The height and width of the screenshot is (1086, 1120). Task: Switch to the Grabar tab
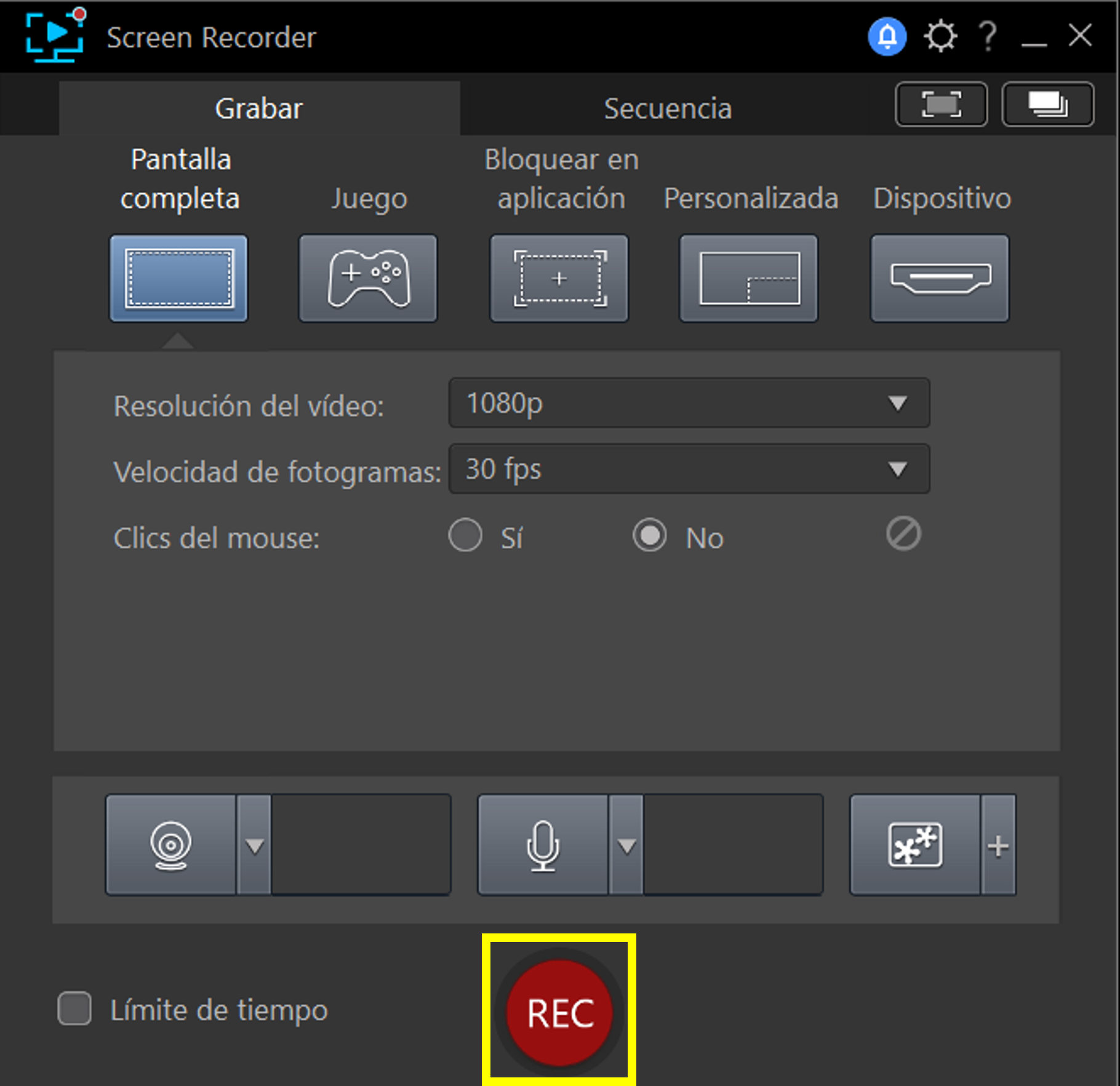(258, 108)
